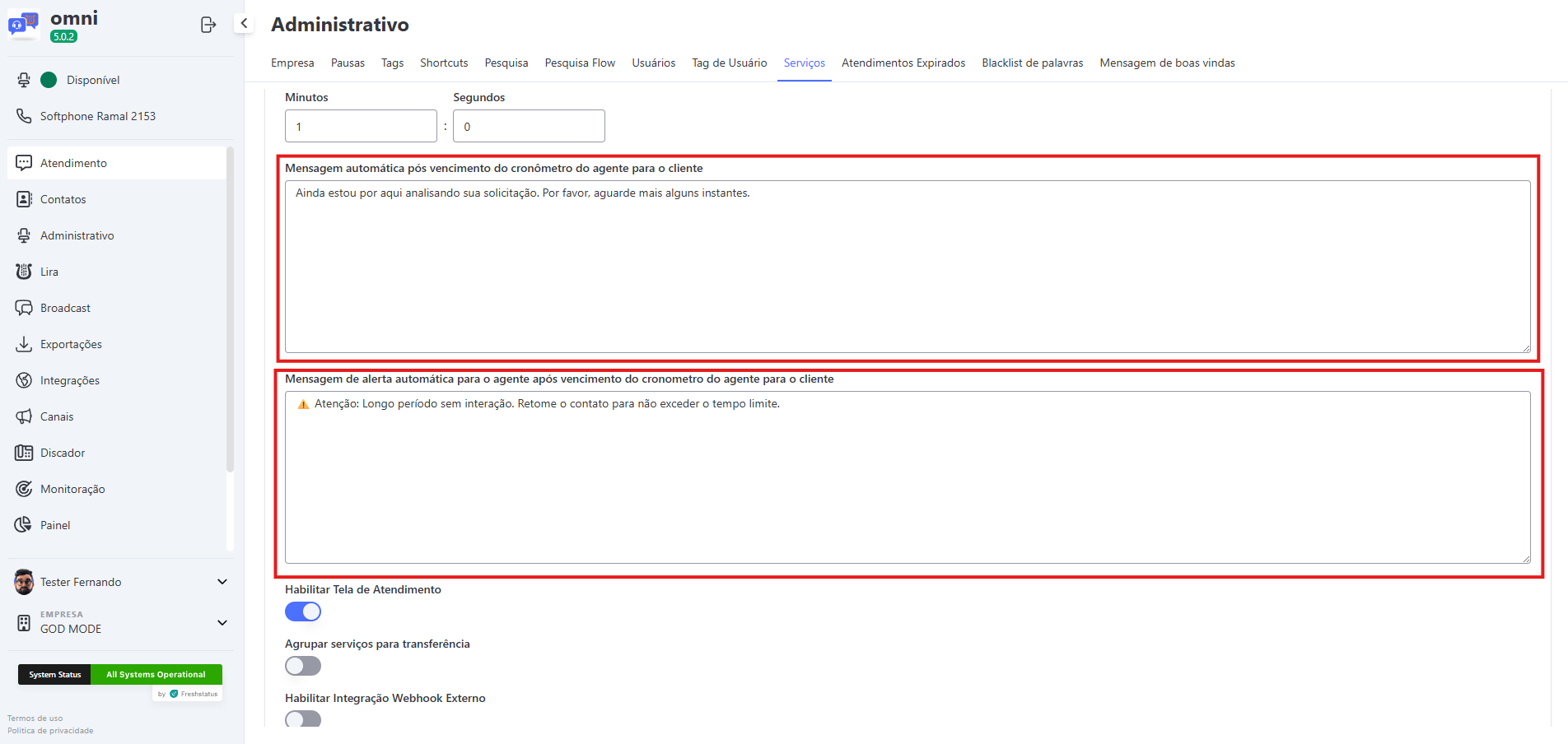Screen dimensions: 1568x744
Task: Select the Discador icon
Action: [24, 452]
